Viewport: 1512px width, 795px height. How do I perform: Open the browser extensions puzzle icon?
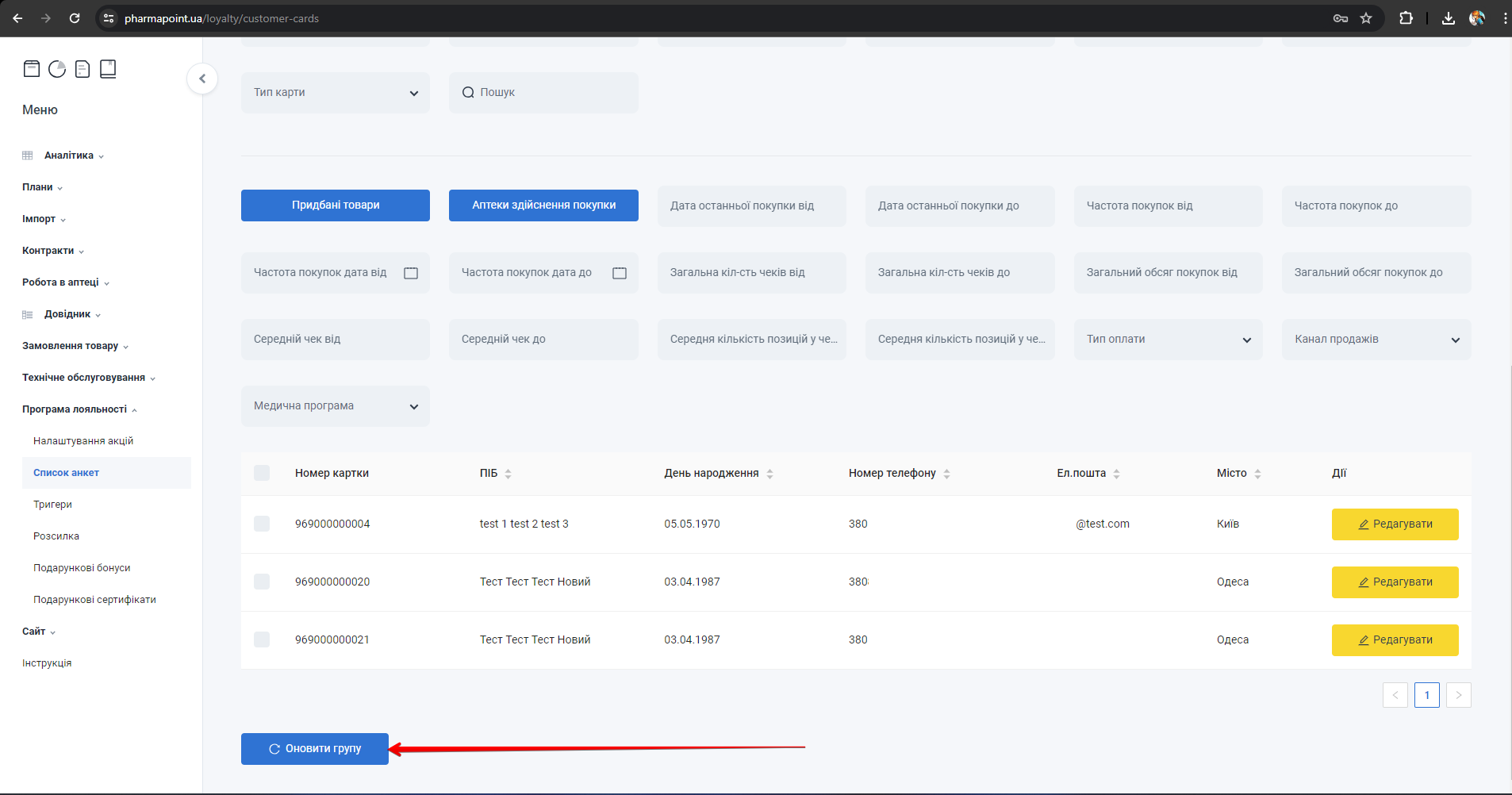pyautogui.click(x=1406, y=18)
